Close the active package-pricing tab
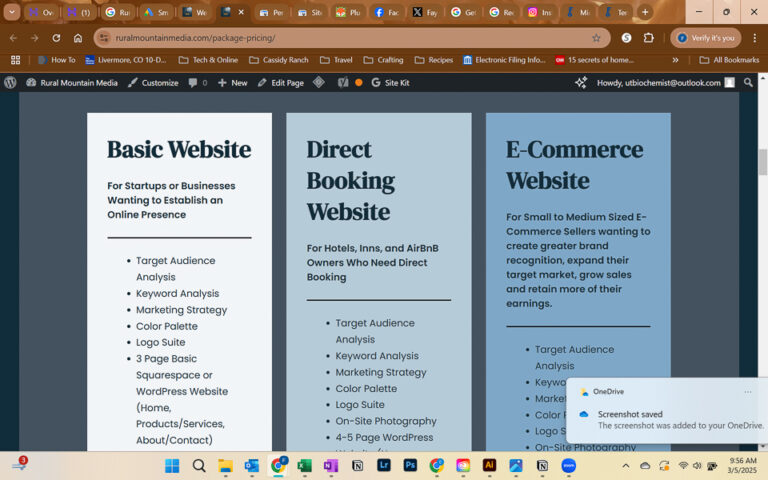The image size is (768, 480). (x=241, y=12)
